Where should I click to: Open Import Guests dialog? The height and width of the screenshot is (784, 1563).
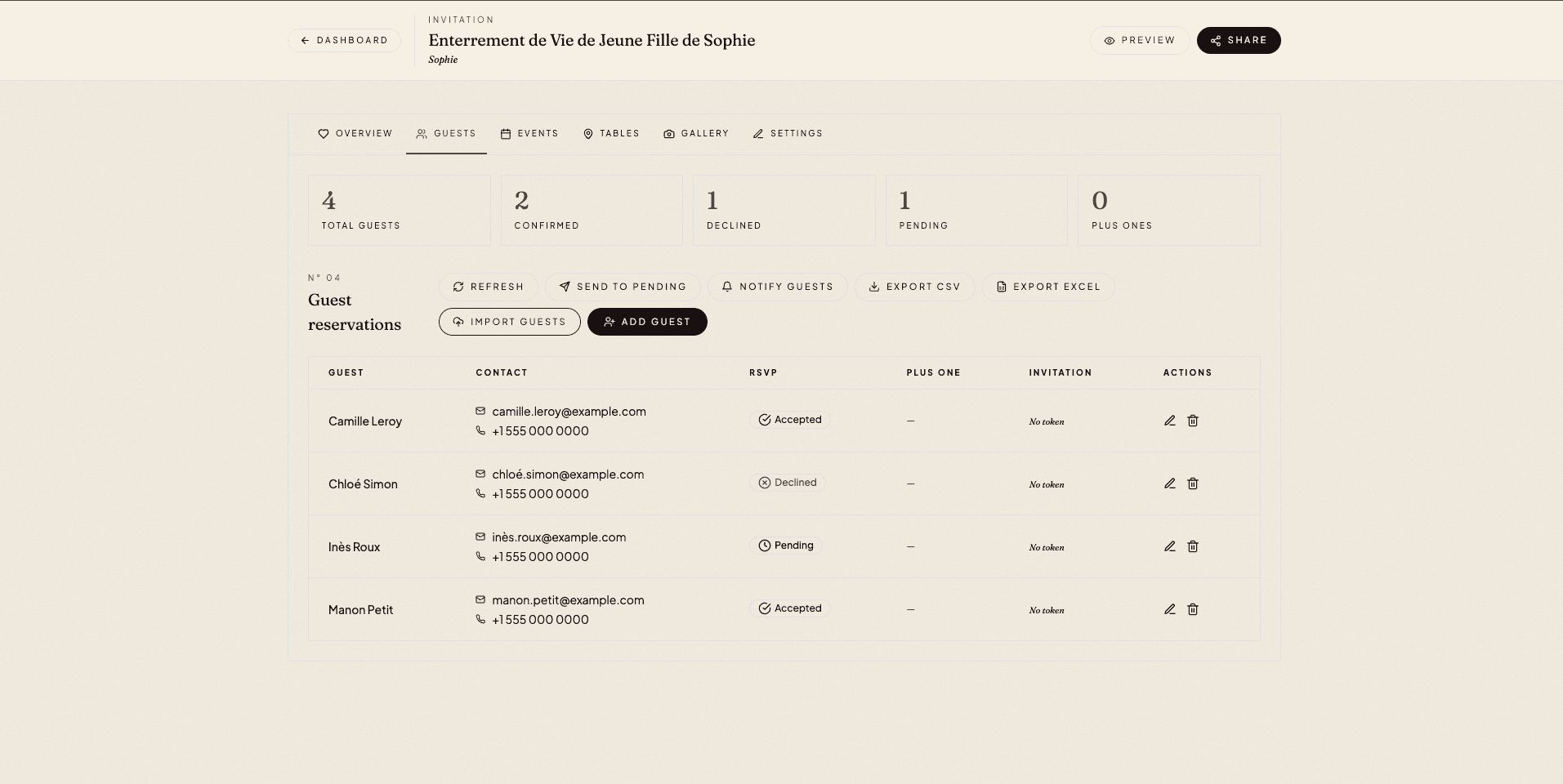(510, 322)
